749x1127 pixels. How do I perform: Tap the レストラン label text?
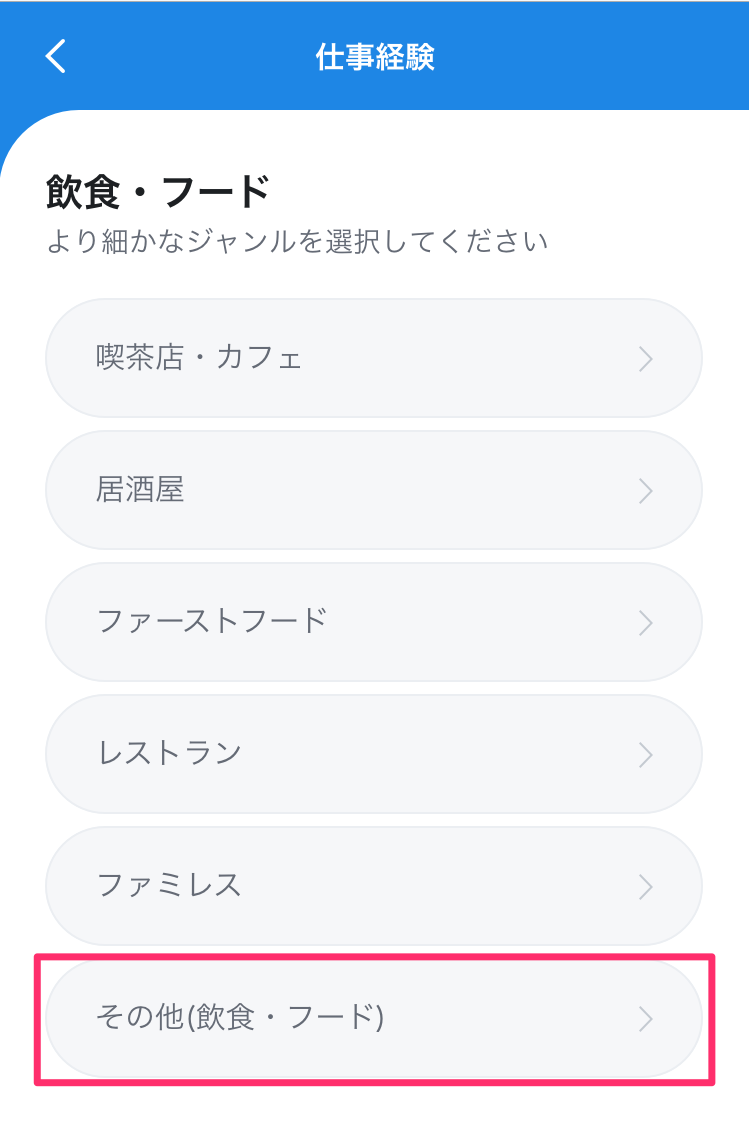(169, 753)
